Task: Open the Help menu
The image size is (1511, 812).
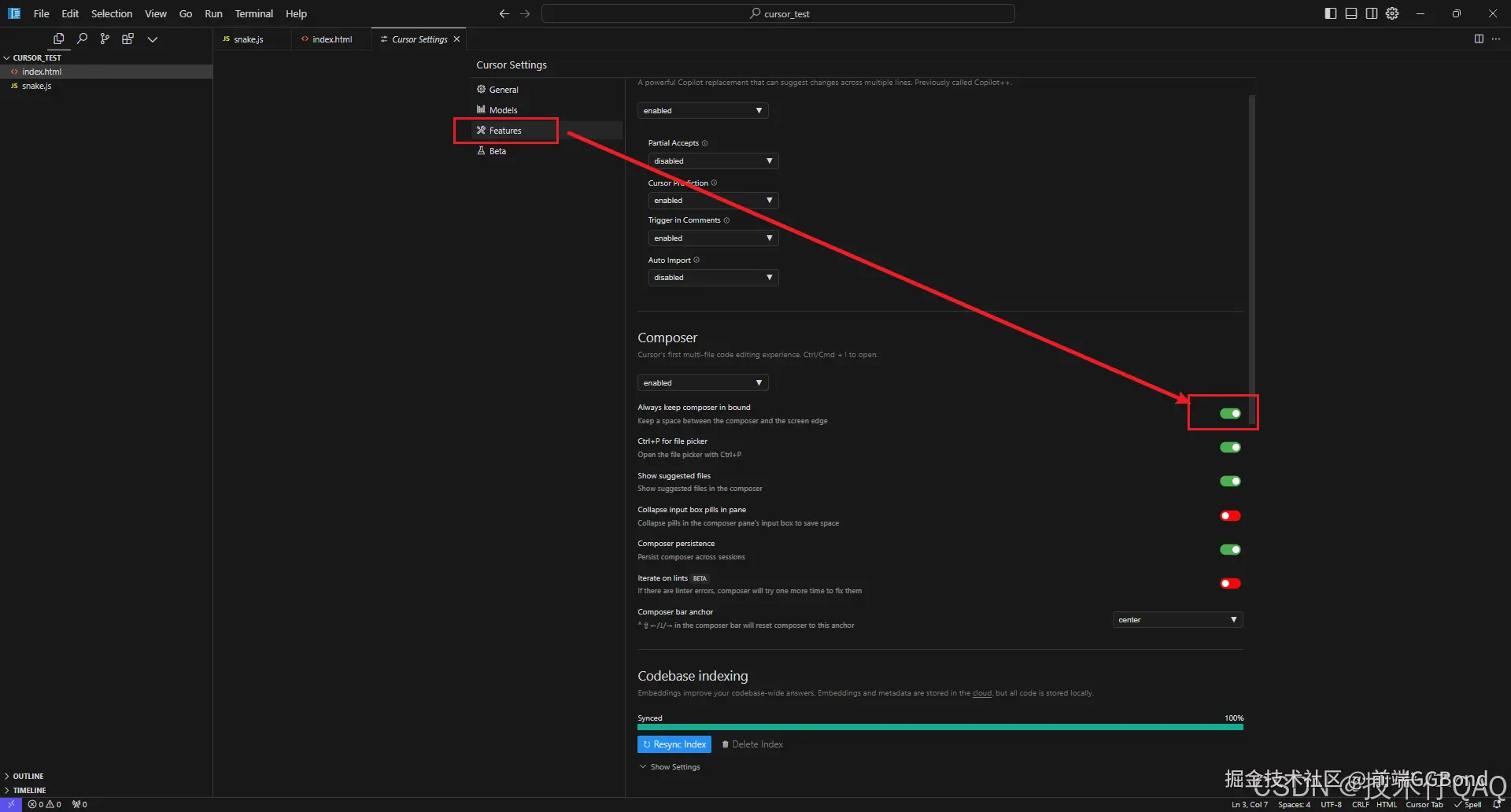Action: click(296, 13)
